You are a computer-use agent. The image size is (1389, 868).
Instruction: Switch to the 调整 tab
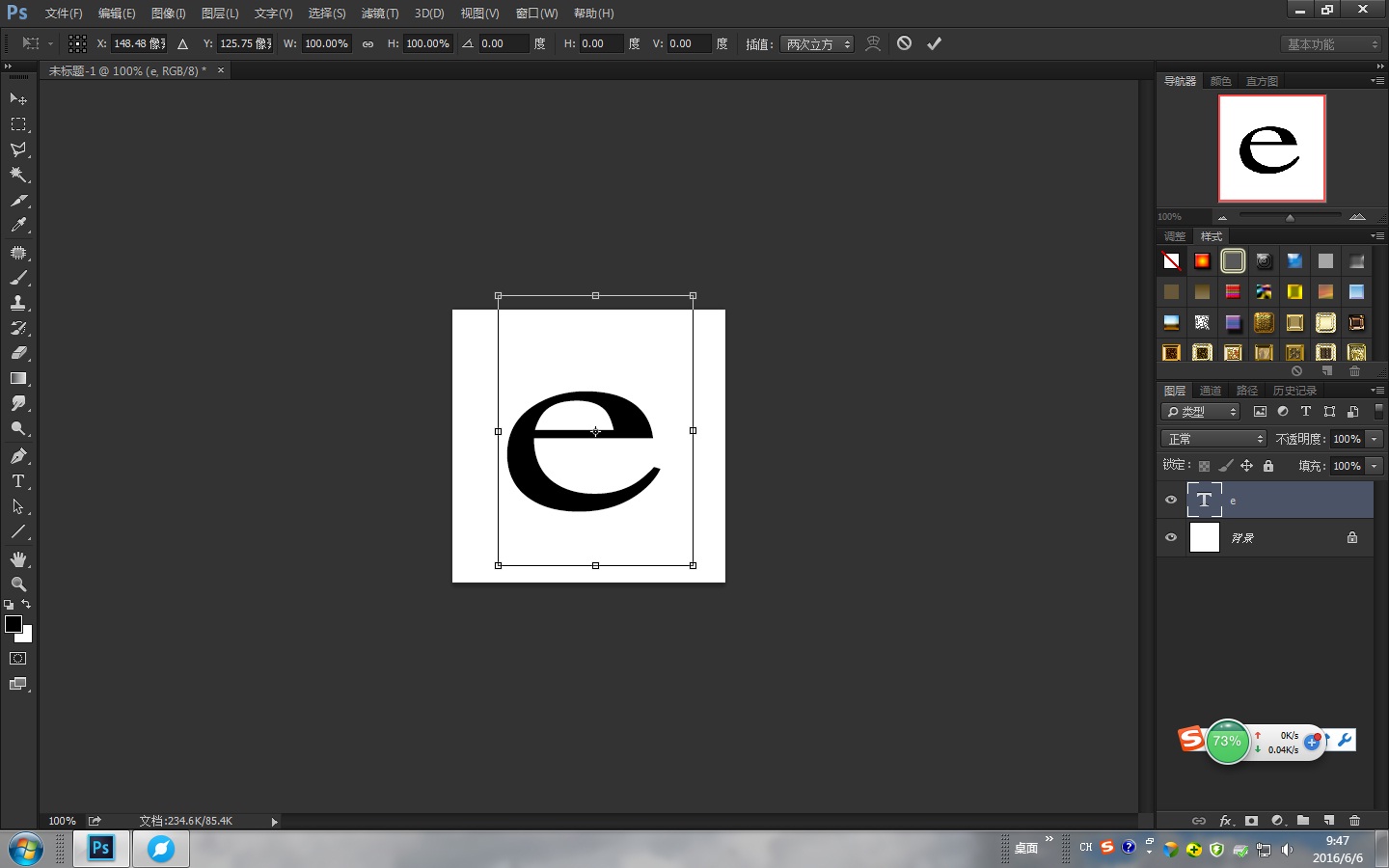(1175, 236)
